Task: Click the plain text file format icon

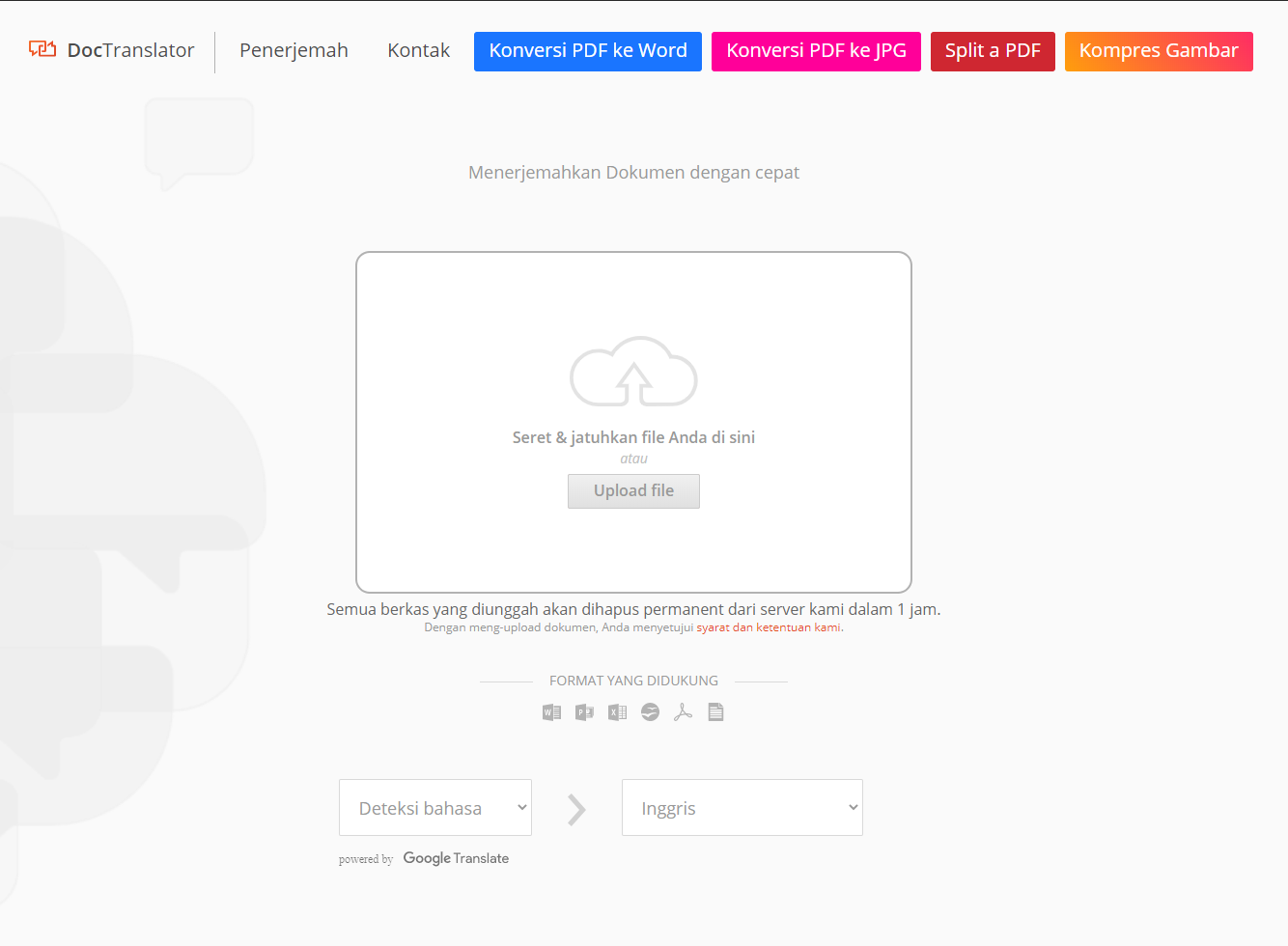Action: point(715,712)
